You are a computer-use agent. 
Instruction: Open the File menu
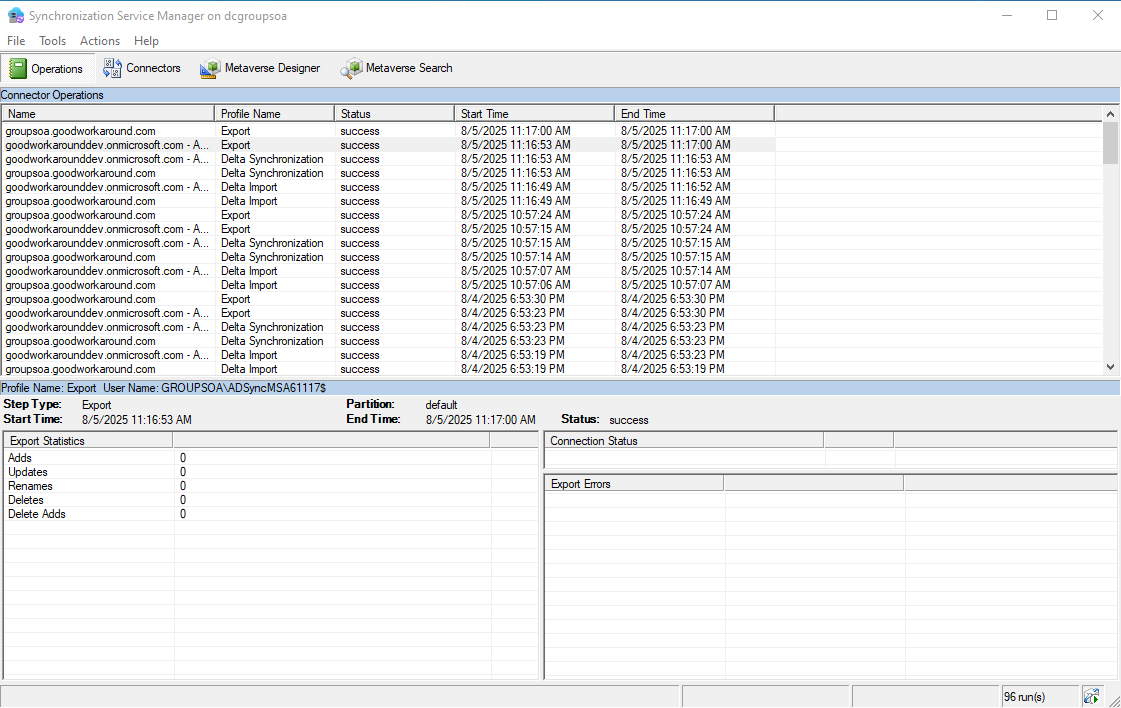pos(16,41)
